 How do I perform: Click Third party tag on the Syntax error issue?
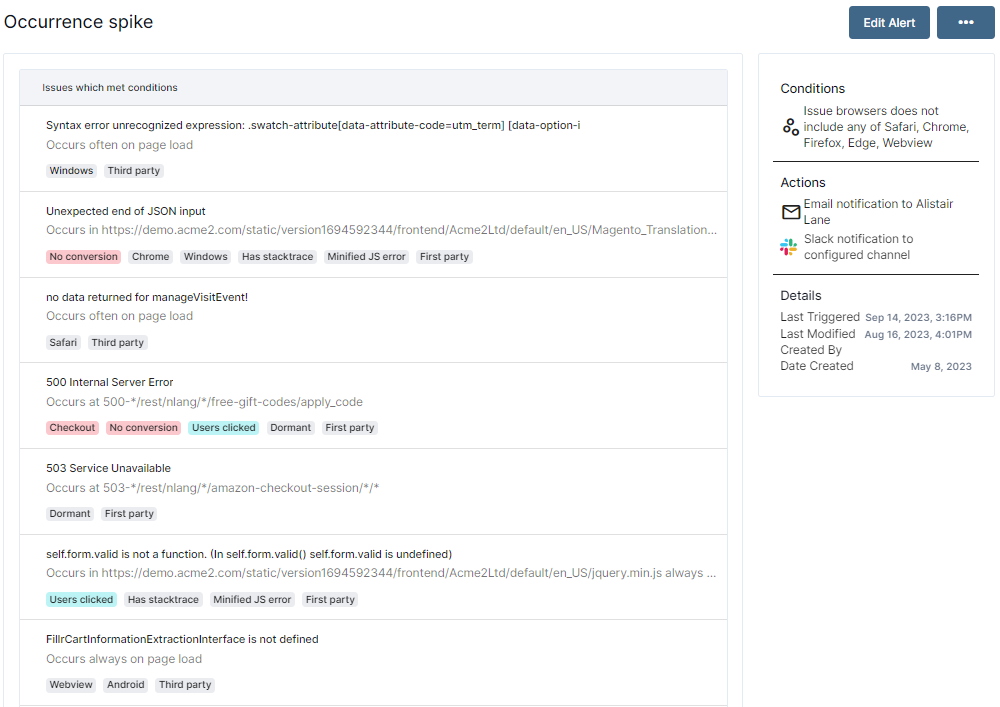(134, 171)
